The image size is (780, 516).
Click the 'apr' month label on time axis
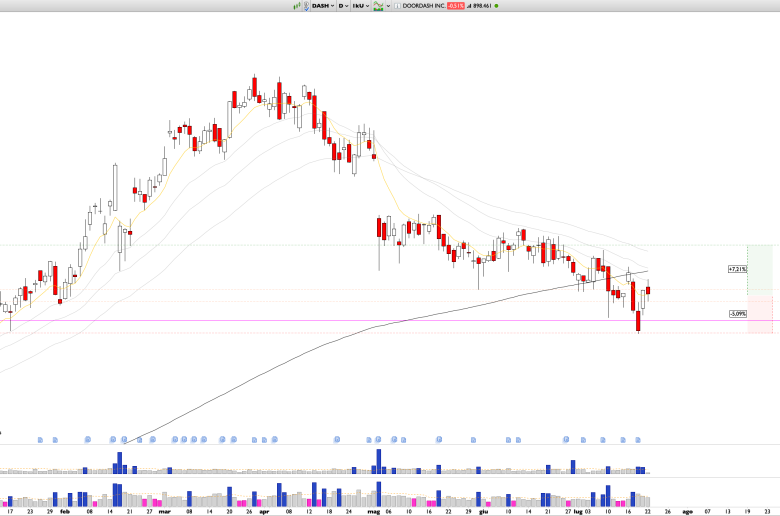[264, 510]
